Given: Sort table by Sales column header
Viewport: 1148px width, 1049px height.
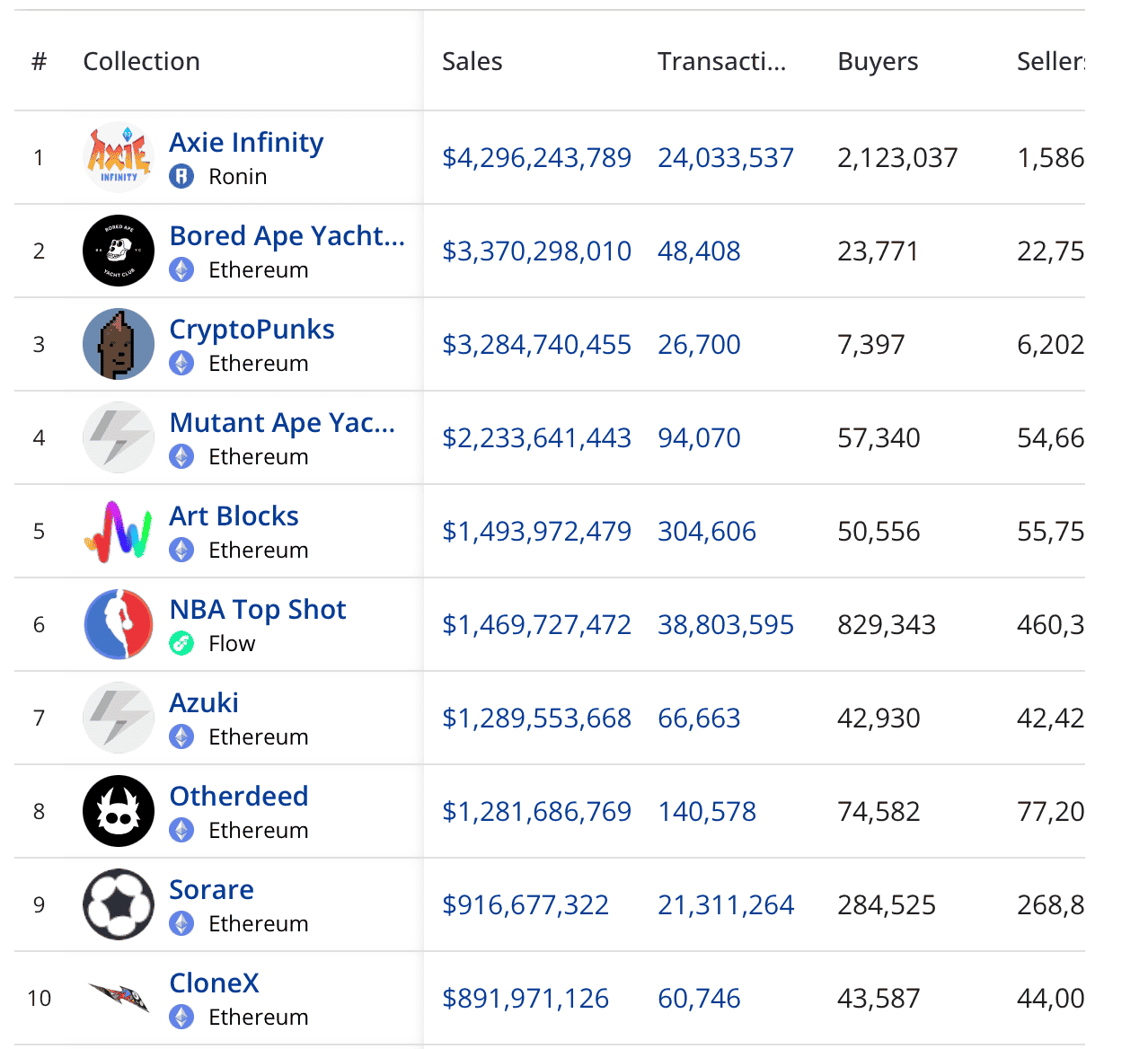Looking at the screenshot, I should click(472, 62).
